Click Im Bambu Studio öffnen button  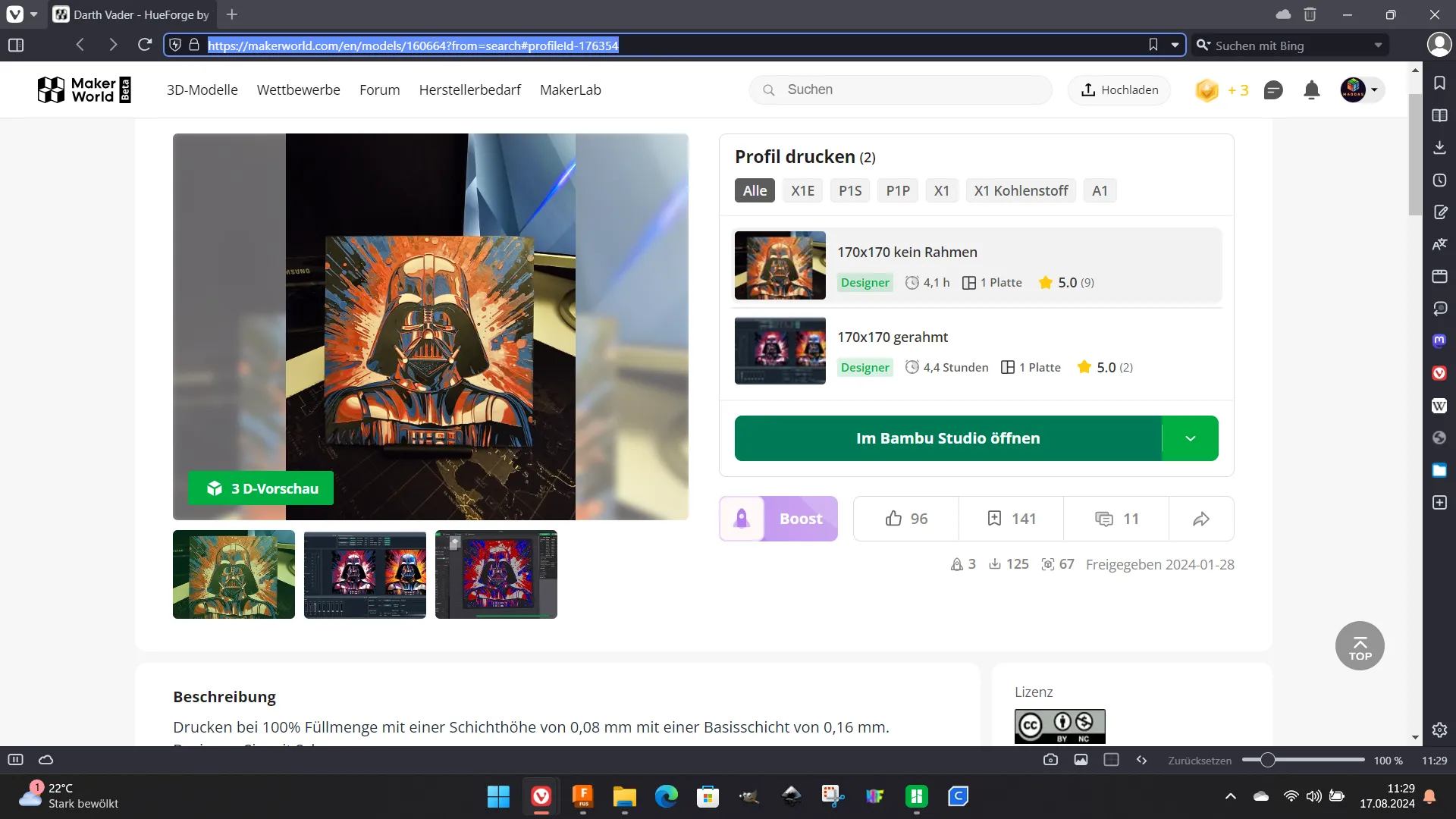pos(948,438)
